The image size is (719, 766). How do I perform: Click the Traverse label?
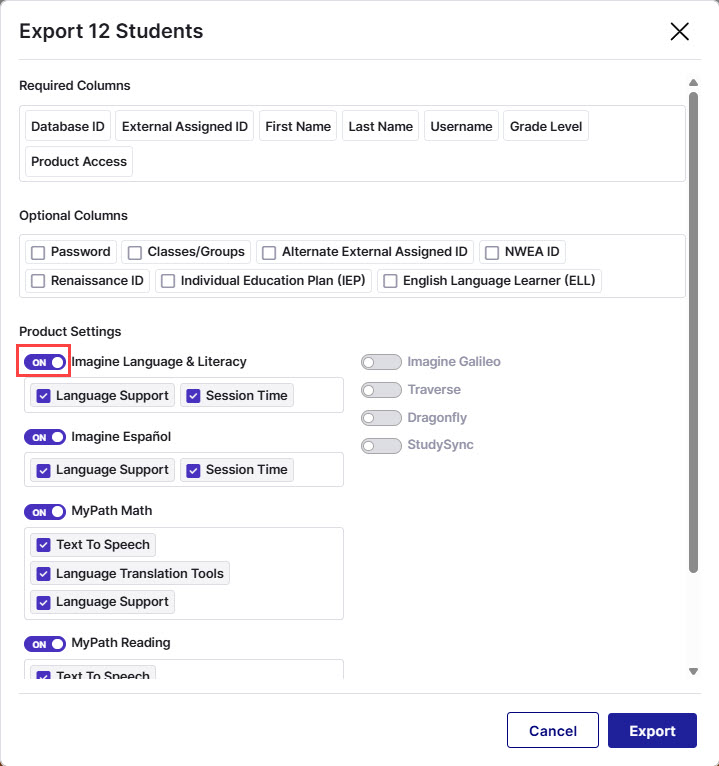(434, 389)
